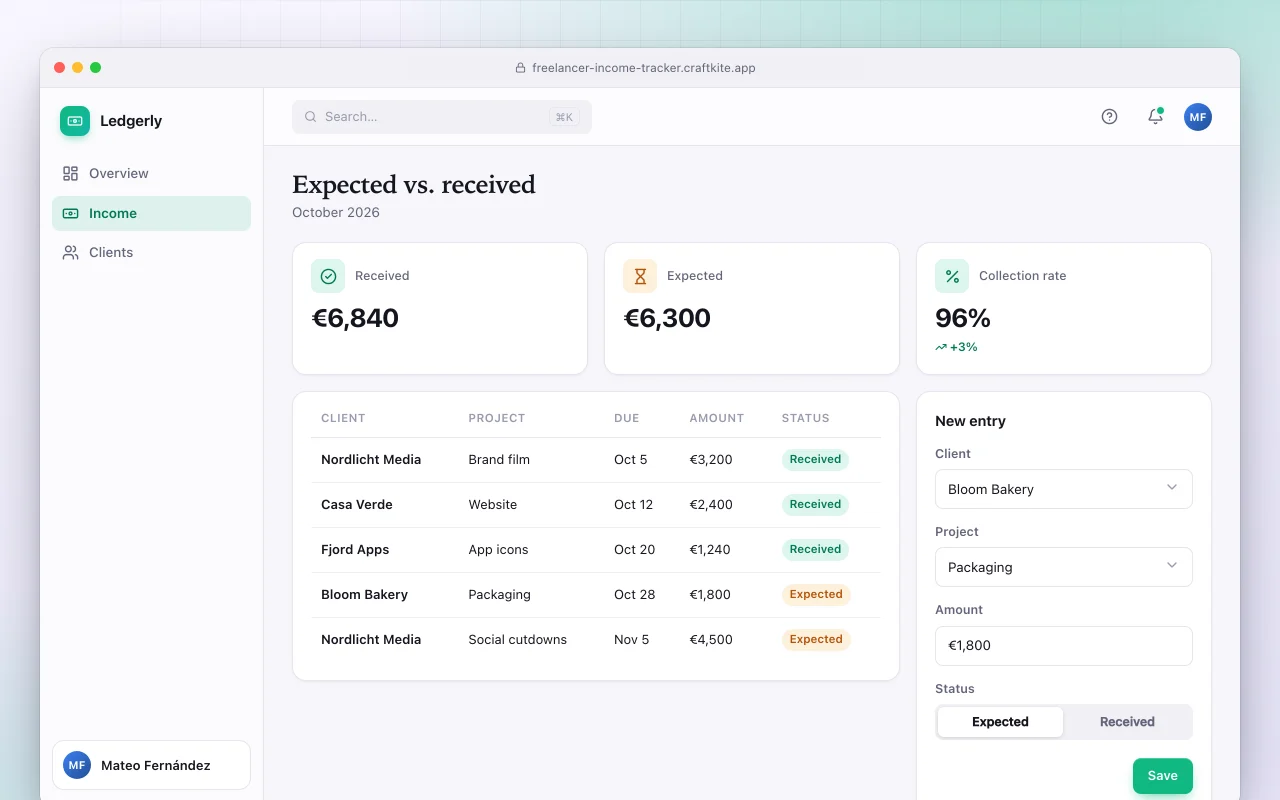Click the Overview grid icon in sidebar
Image resolution: width=1280 pixels, height=800 pixels.
point(70,173)
